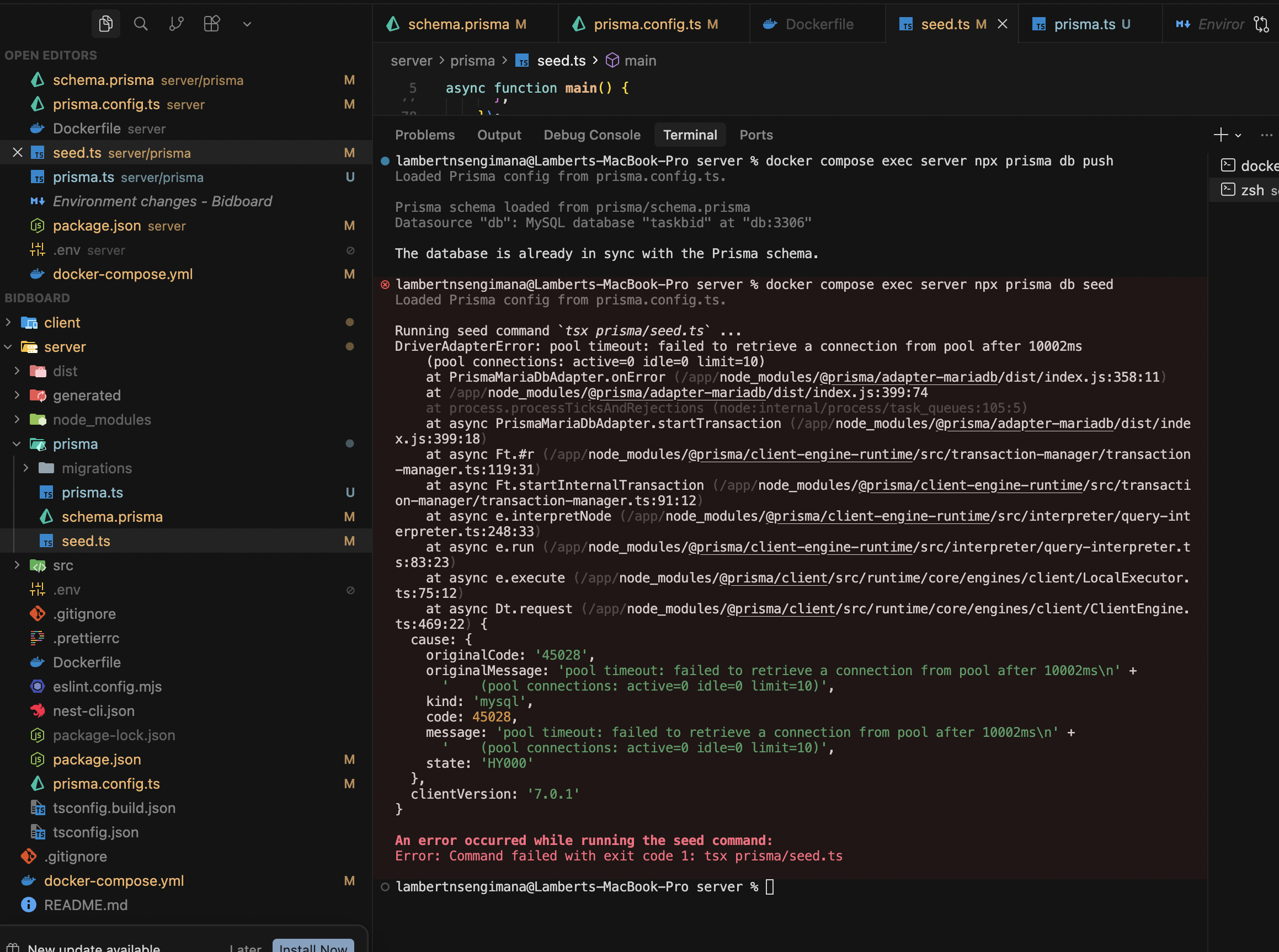Screen dimensions: 1279x952
Task: Open the new terminal profile dropdown arrow
Action: (1238, 136)
